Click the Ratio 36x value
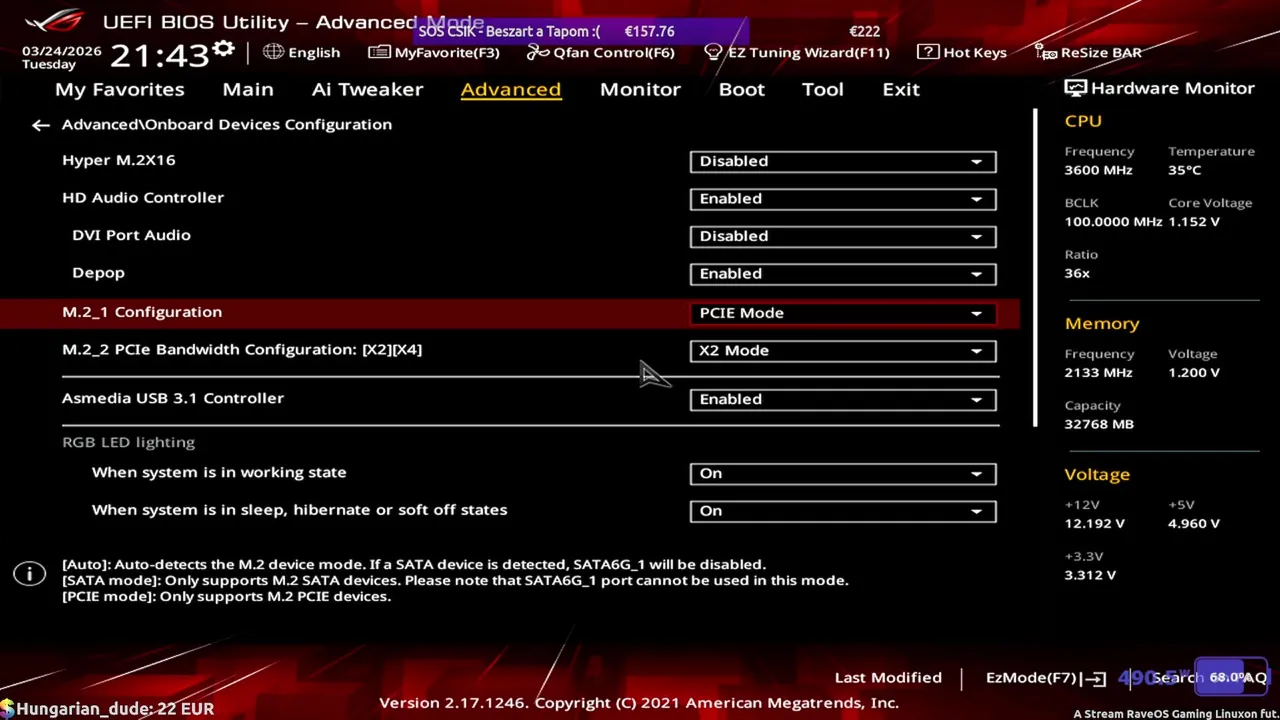This screenshot has width=1280, height=720. pyautogui.click(x=1077, y=273)
